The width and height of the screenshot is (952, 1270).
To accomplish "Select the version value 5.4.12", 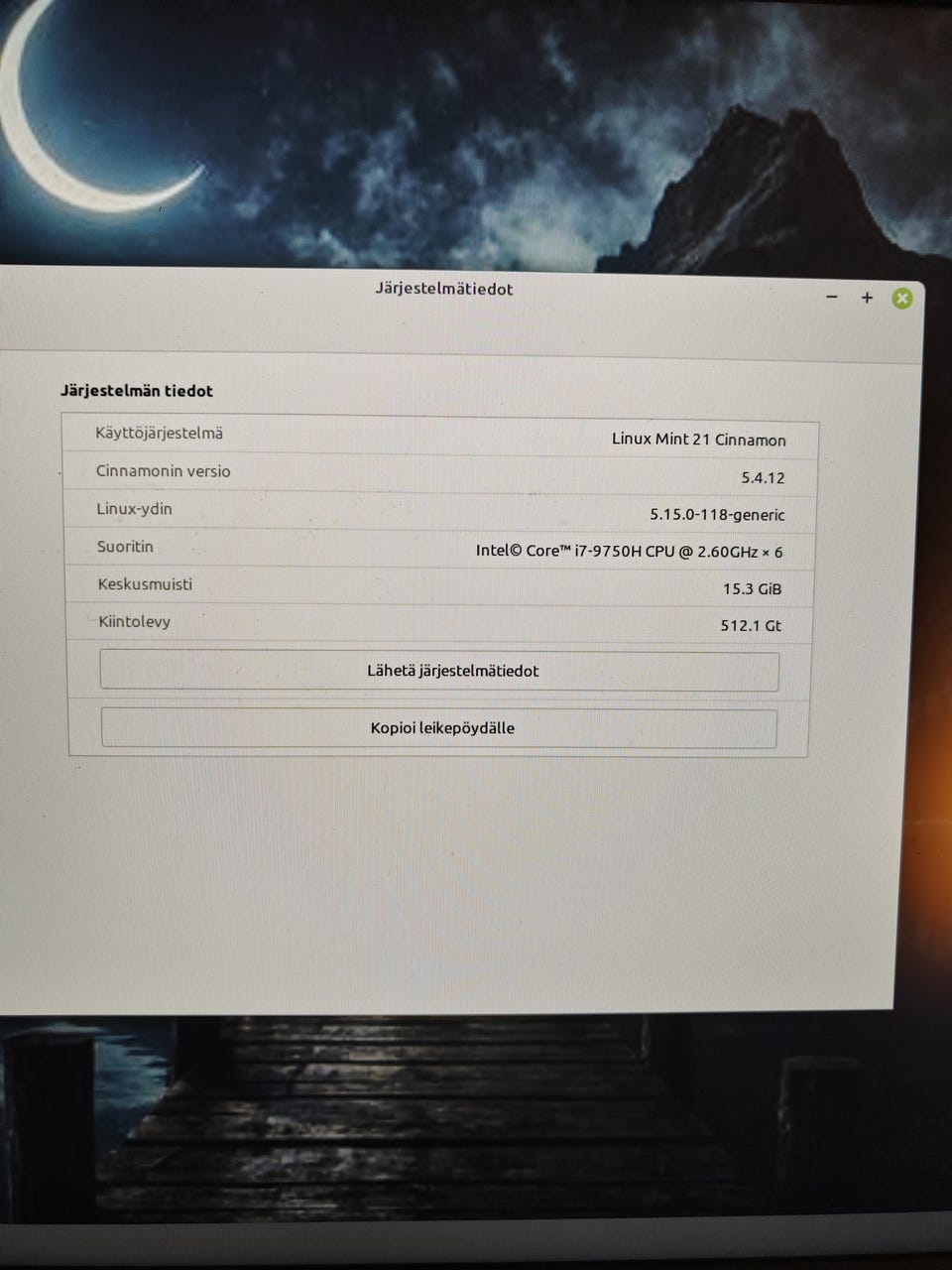I will [763, 478].
